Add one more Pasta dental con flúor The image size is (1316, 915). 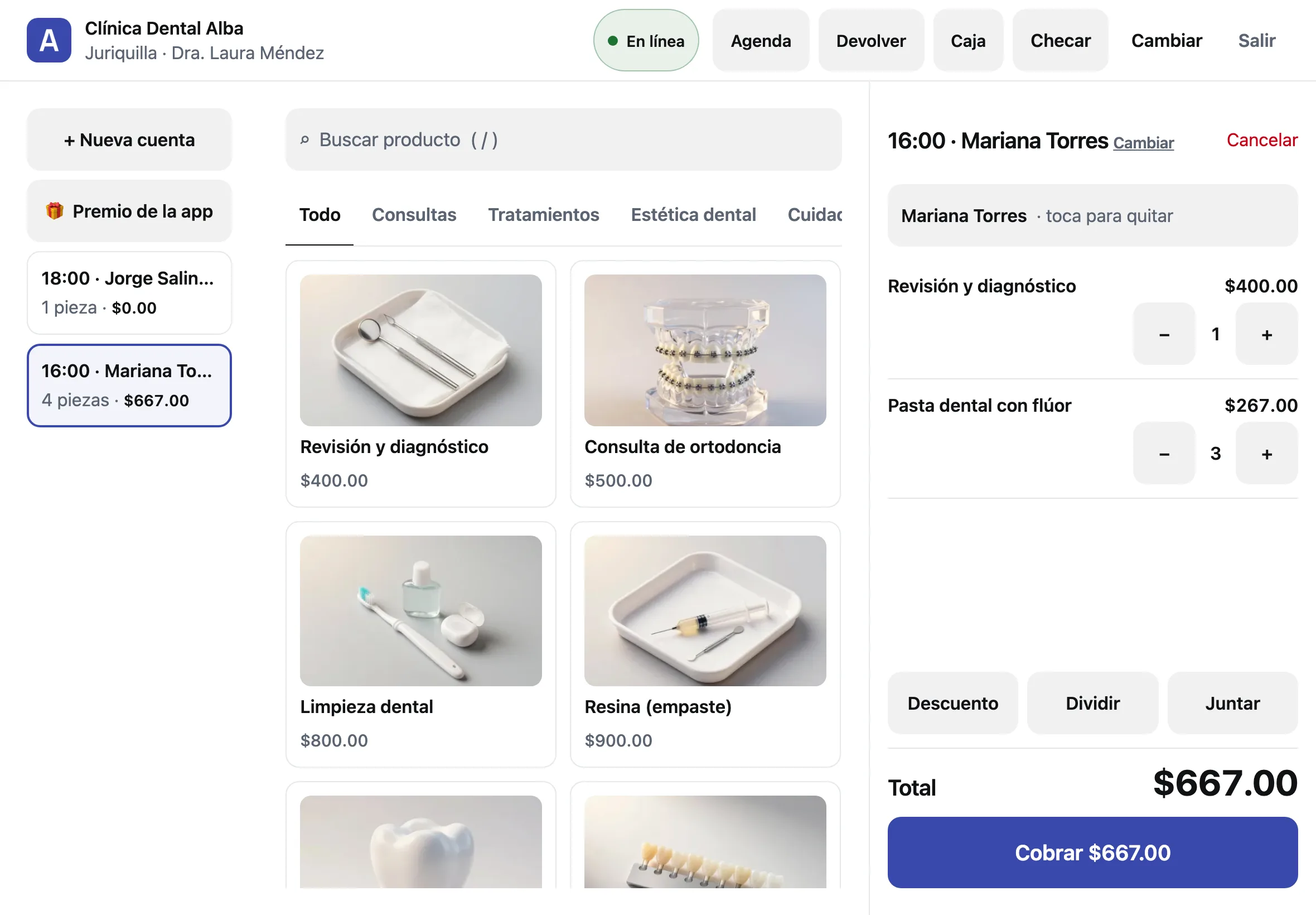click(x=1266, y=454)
